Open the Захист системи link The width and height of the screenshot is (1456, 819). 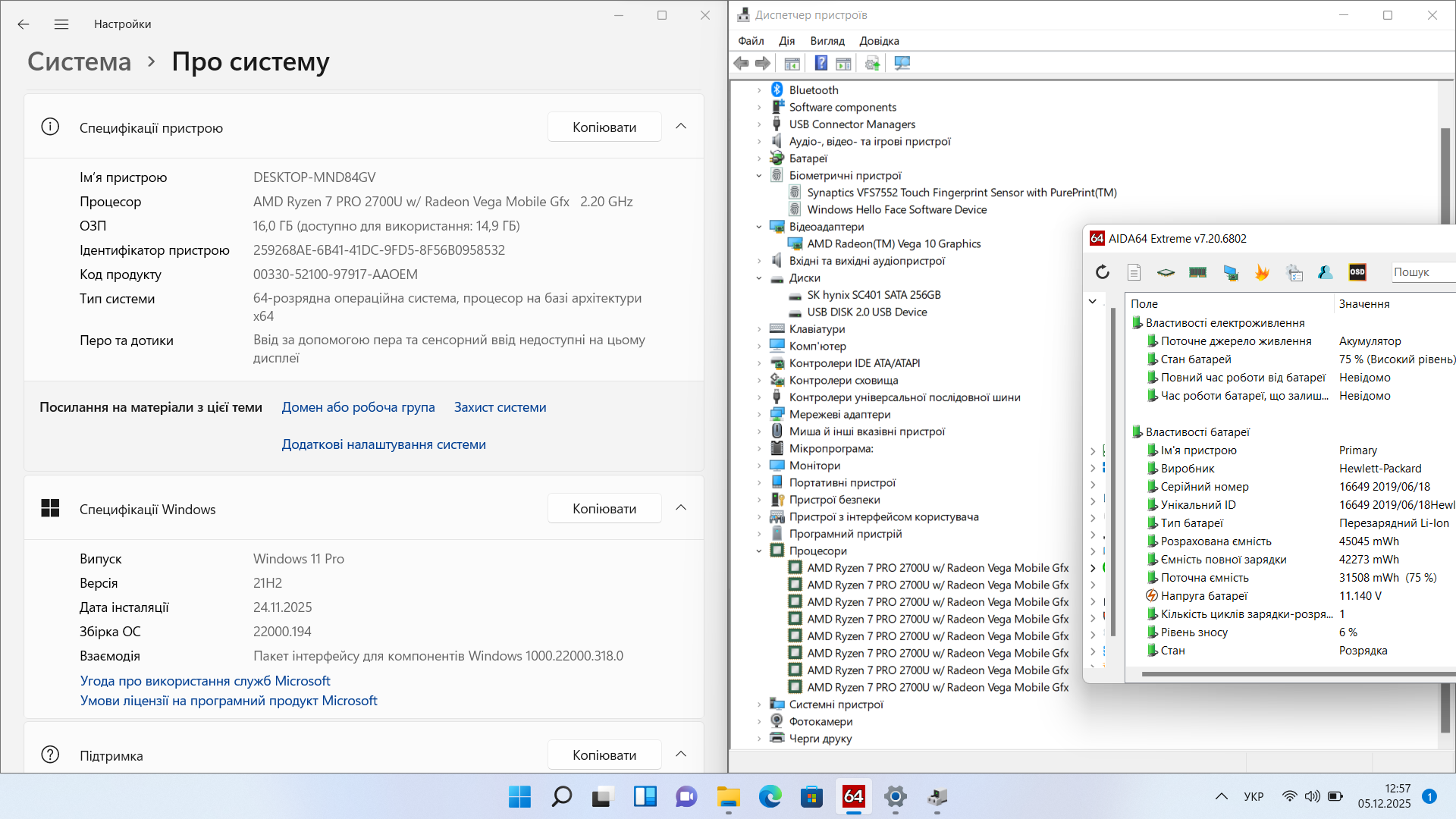[x=500, y=407]
